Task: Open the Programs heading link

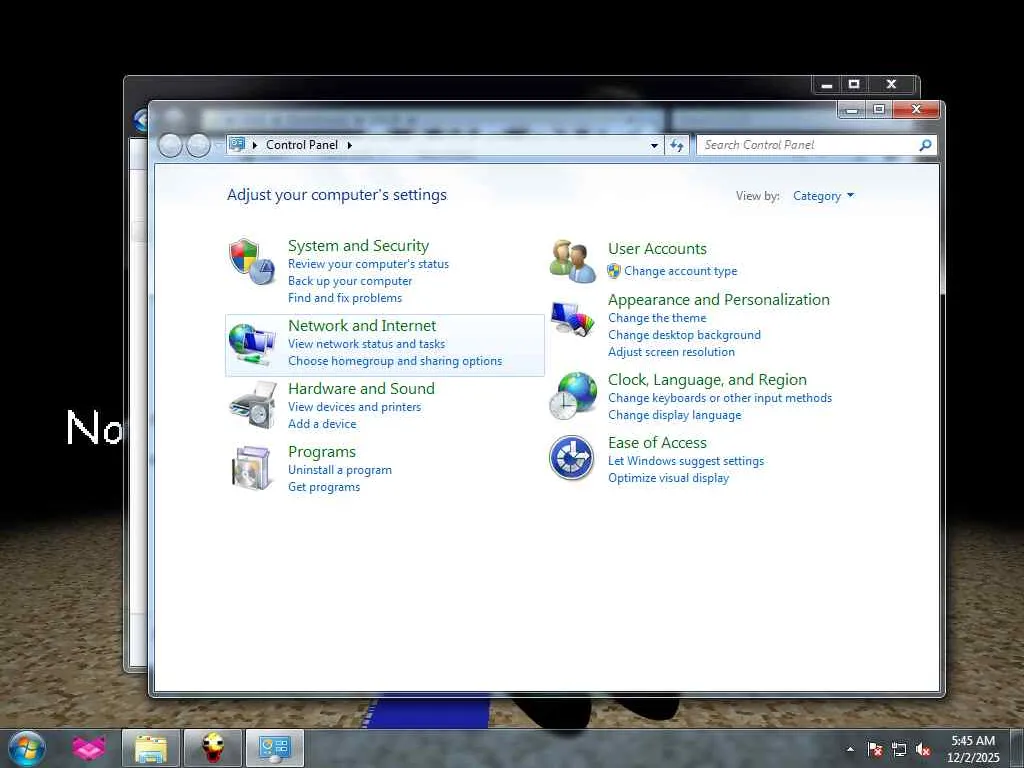Action: click(x=322, y=452)
